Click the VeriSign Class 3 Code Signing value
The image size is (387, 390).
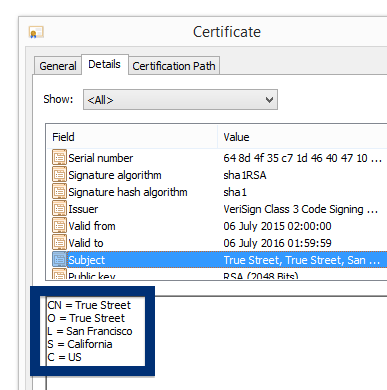[x=301, y=209]
